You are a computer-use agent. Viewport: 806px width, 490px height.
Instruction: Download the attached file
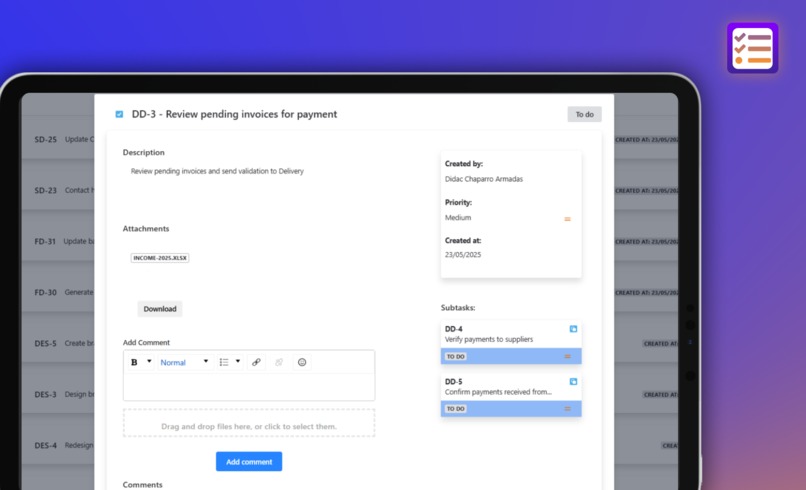pyautogui.click(x=160, y=309)
